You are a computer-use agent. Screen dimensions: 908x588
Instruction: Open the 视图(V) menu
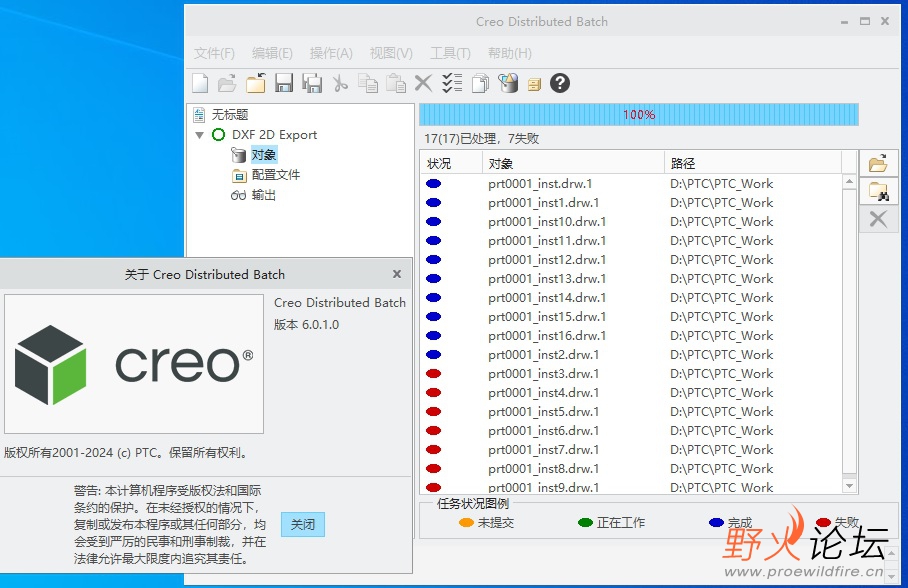pyautogui.click(x=391, y=53)
